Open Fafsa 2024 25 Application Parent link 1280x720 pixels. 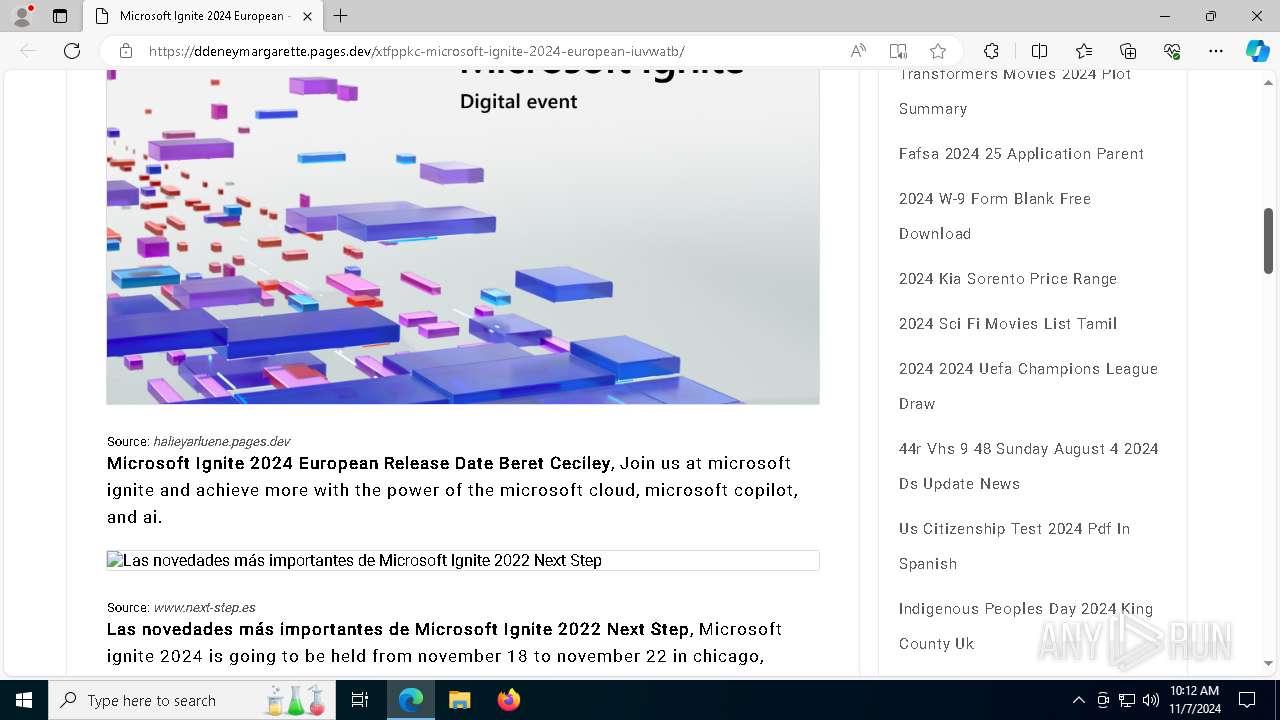[1021, 154]
